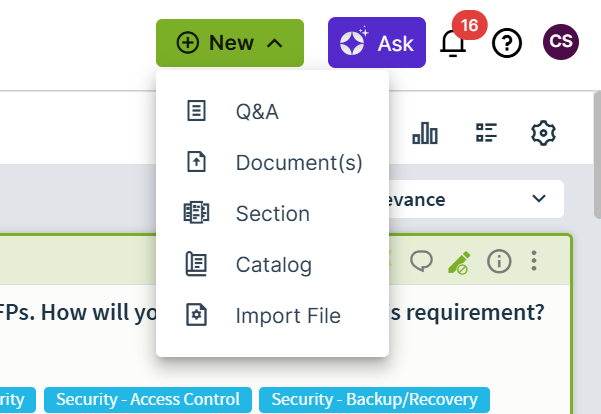601x414 pixels.
Task: Click the Security - Backup/Recovery tag
Action: coord(374,399)
